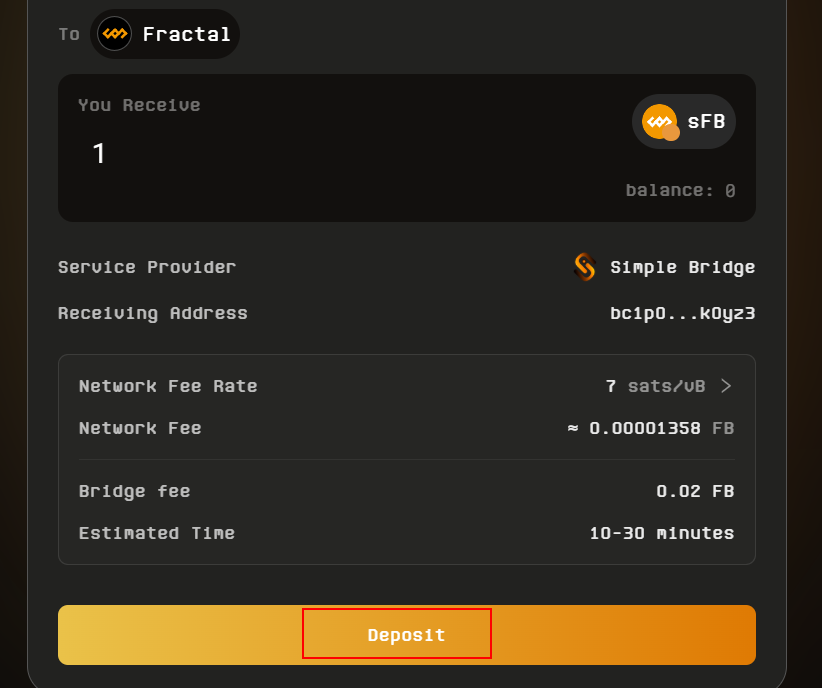Select the Simple Bridge provider name
Viewport: 822px width, 688px height.
682,267
